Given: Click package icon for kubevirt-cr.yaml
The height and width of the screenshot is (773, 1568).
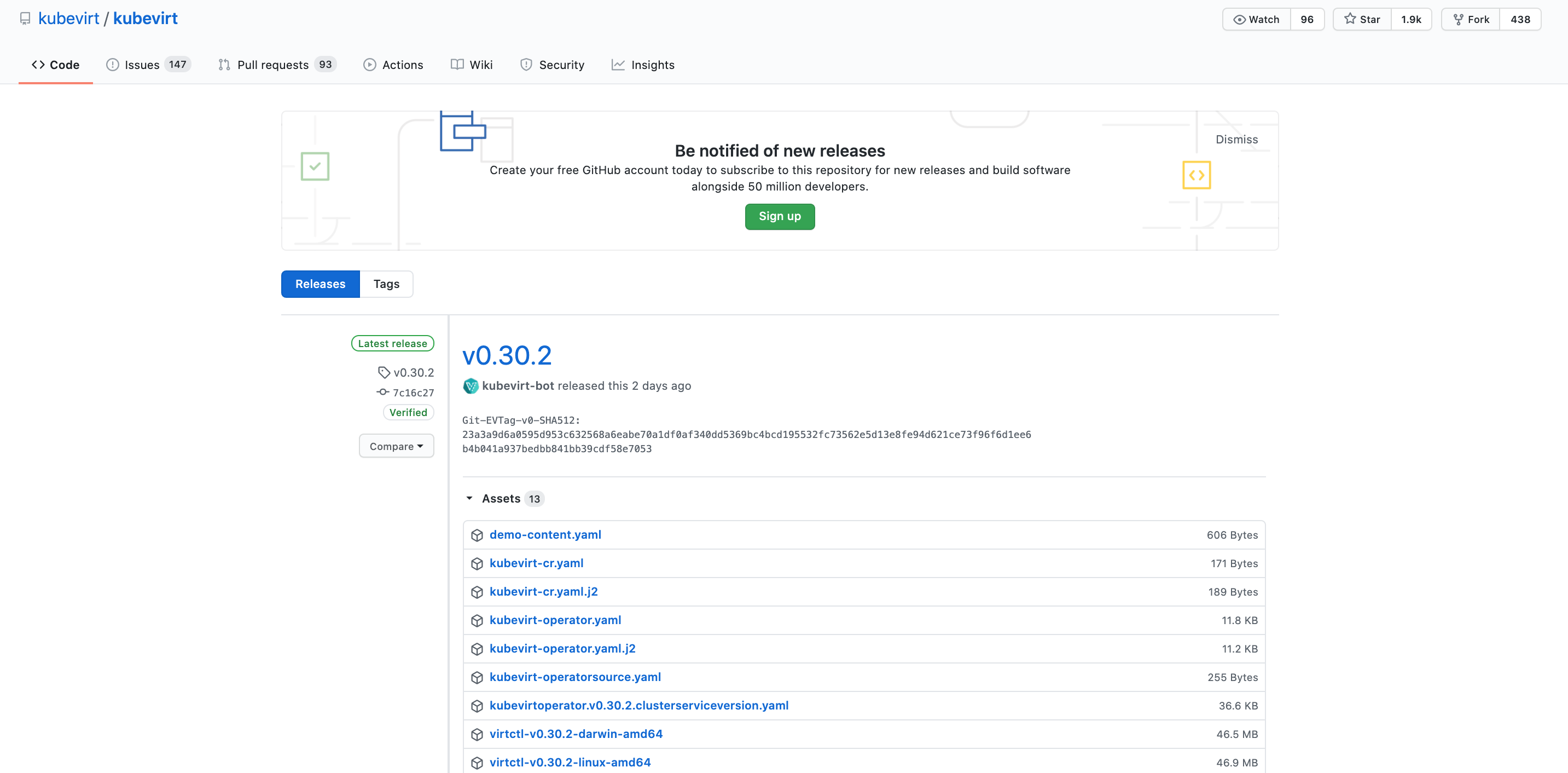Looking at the screenshot, I should pyautogui.click(x=477, y=563).
